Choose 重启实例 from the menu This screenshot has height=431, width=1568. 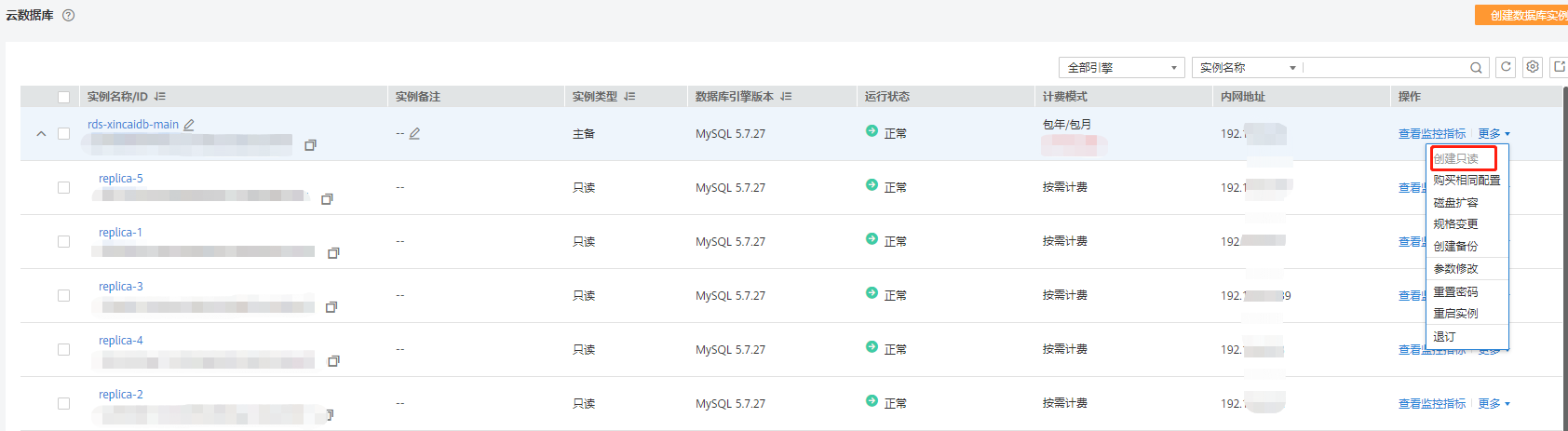pos(1455,314)
